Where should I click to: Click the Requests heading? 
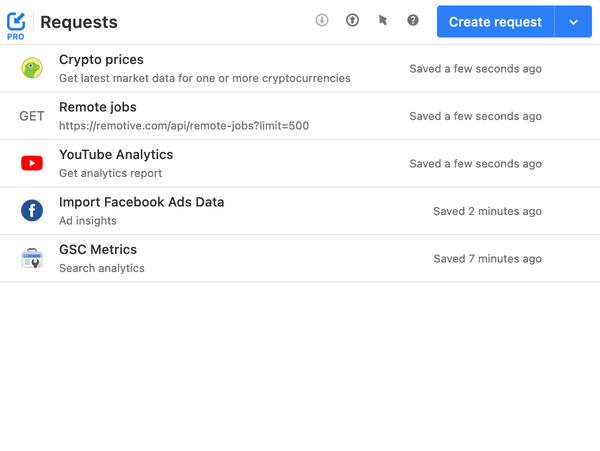coord(79,22)
